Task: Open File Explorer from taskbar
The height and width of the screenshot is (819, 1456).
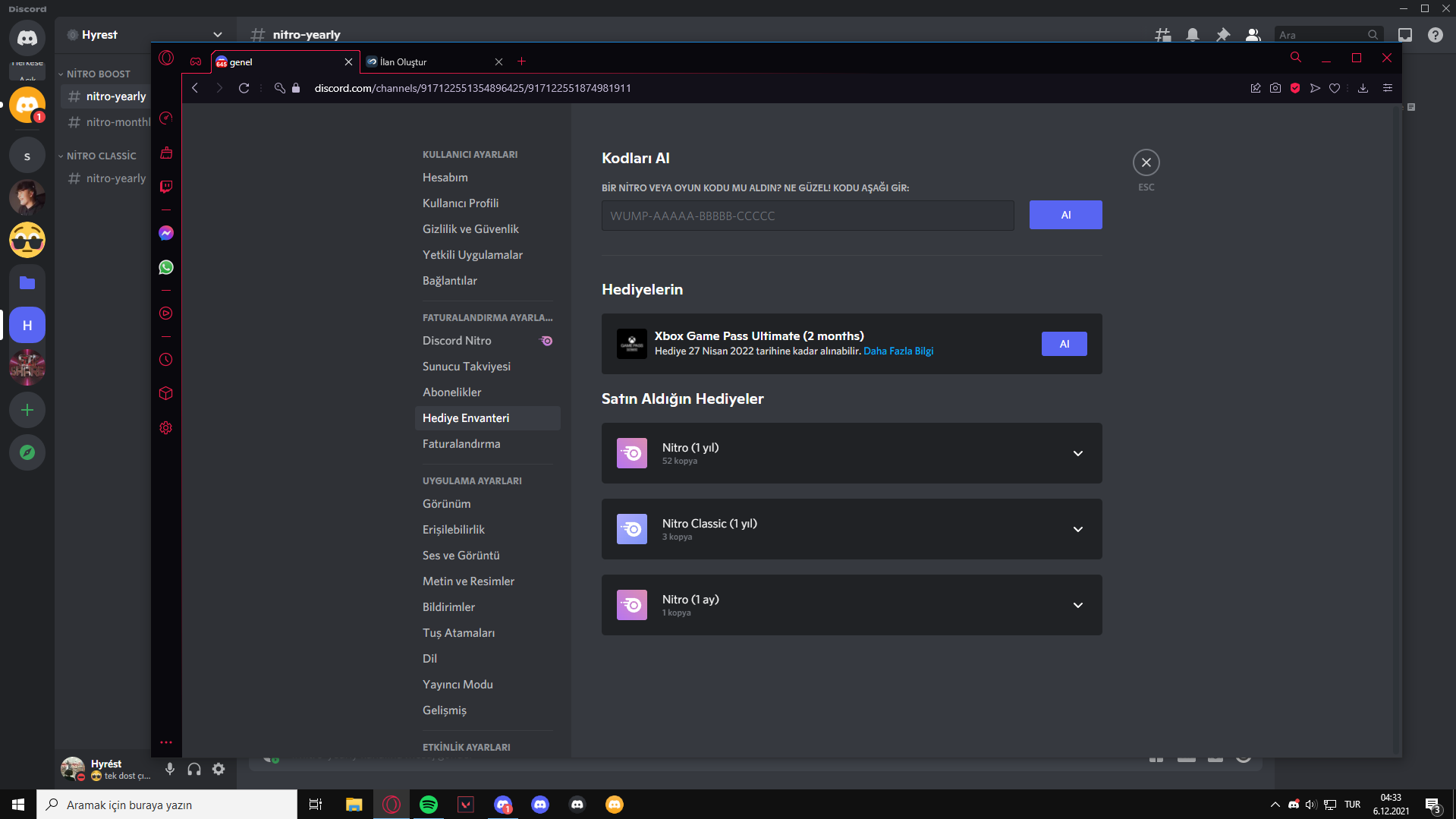Action: (x=354, y=805)
